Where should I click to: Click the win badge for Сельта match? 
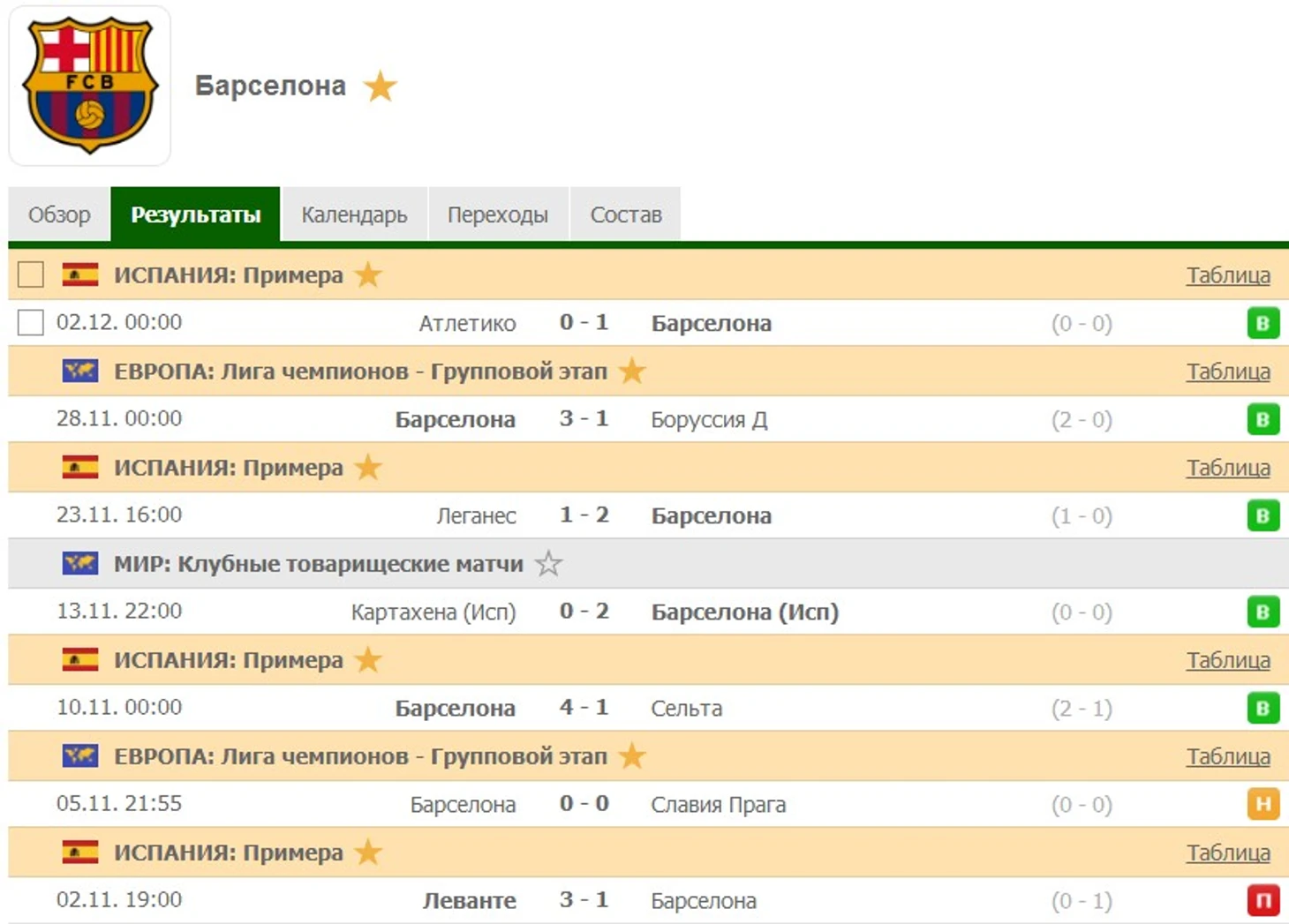coord(1263,708)
